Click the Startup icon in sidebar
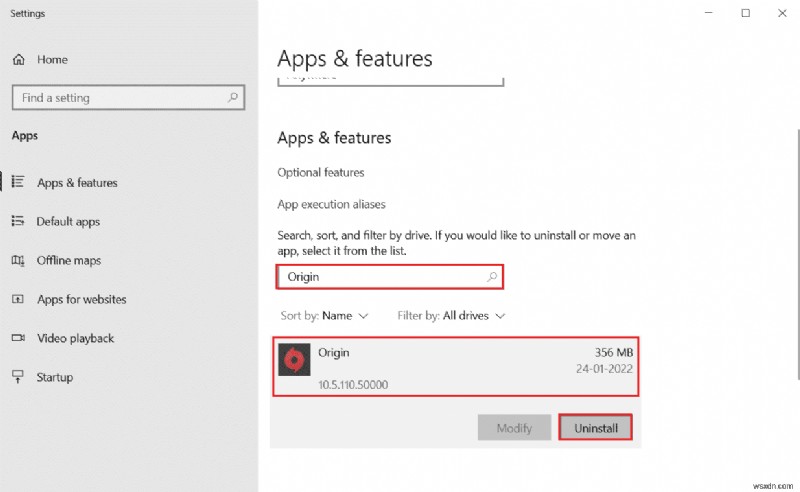Screen dimensions: 800x492 [19, 378]
